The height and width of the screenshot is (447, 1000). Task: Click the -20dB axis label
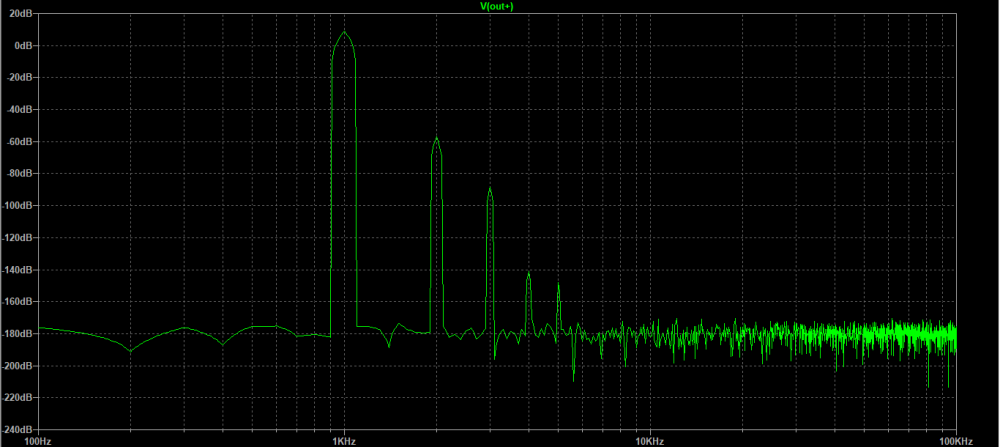click(x=20, y=77)
